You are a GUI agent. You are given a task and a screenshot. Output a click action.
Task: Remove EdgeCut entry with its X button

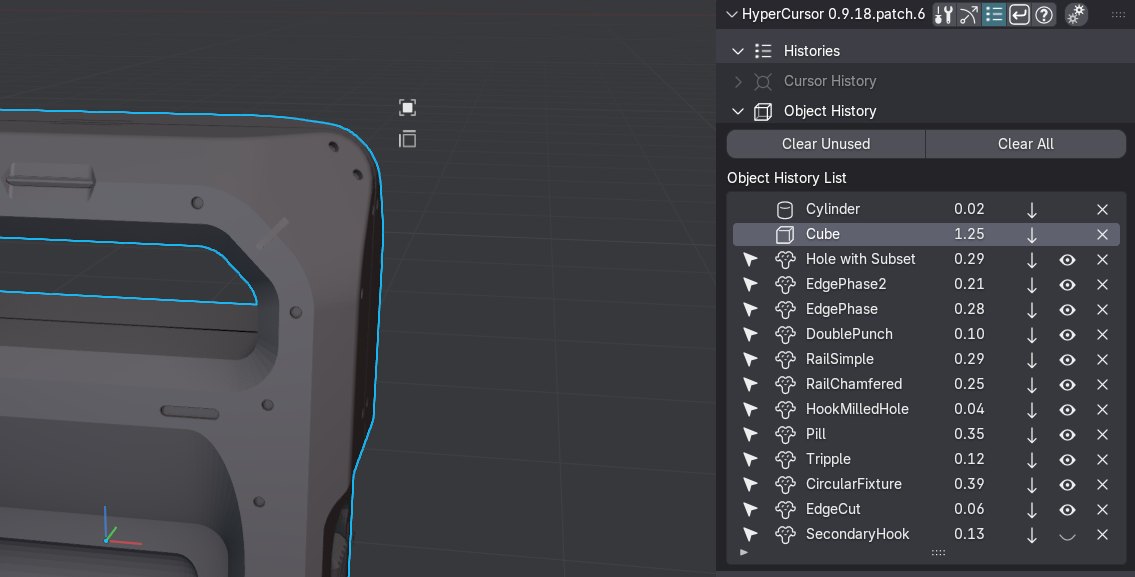(x=1102, y=509)
